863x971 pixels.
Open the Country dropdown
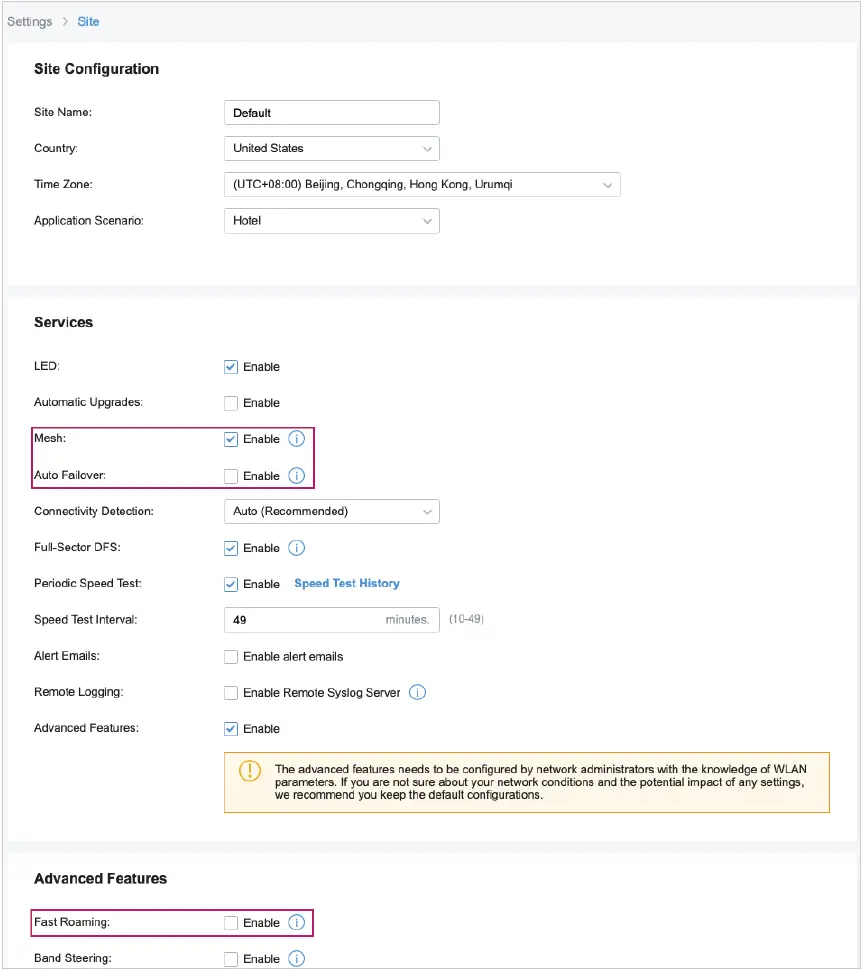[331, 148]
